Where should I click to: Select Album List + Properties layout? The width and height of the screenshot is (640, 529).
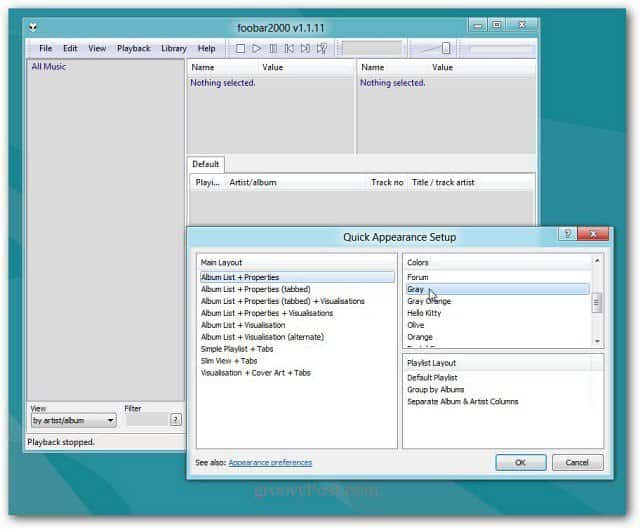(x=297, y=277)
